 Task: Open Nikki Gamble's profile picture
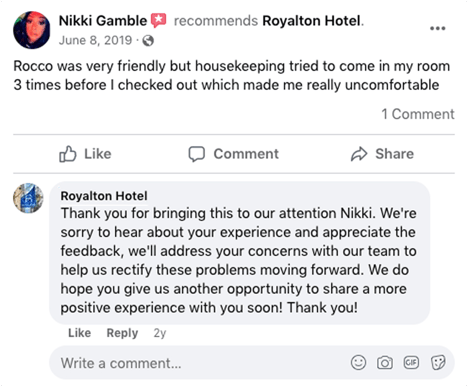32,30
